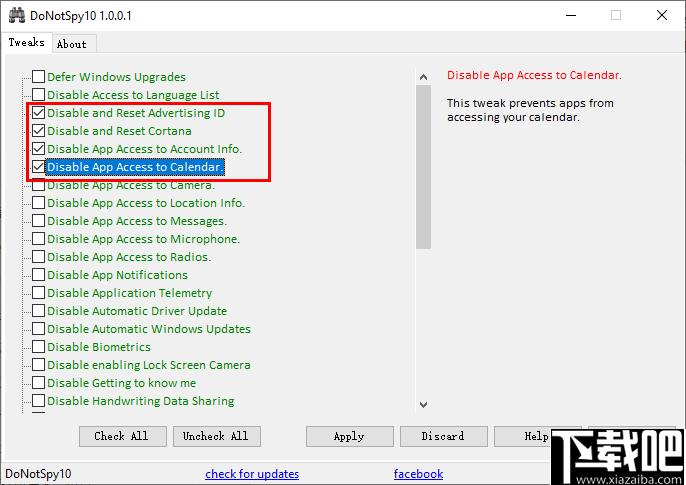
Task: Select Disable Automatic Windows Updates label
Action: (149, 329)
